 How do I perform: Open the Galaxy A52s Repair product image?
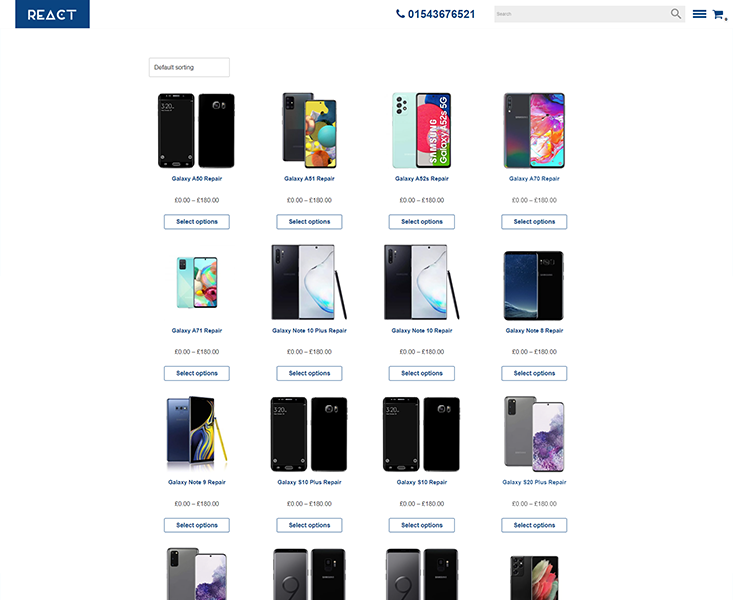tap(422, 130)
